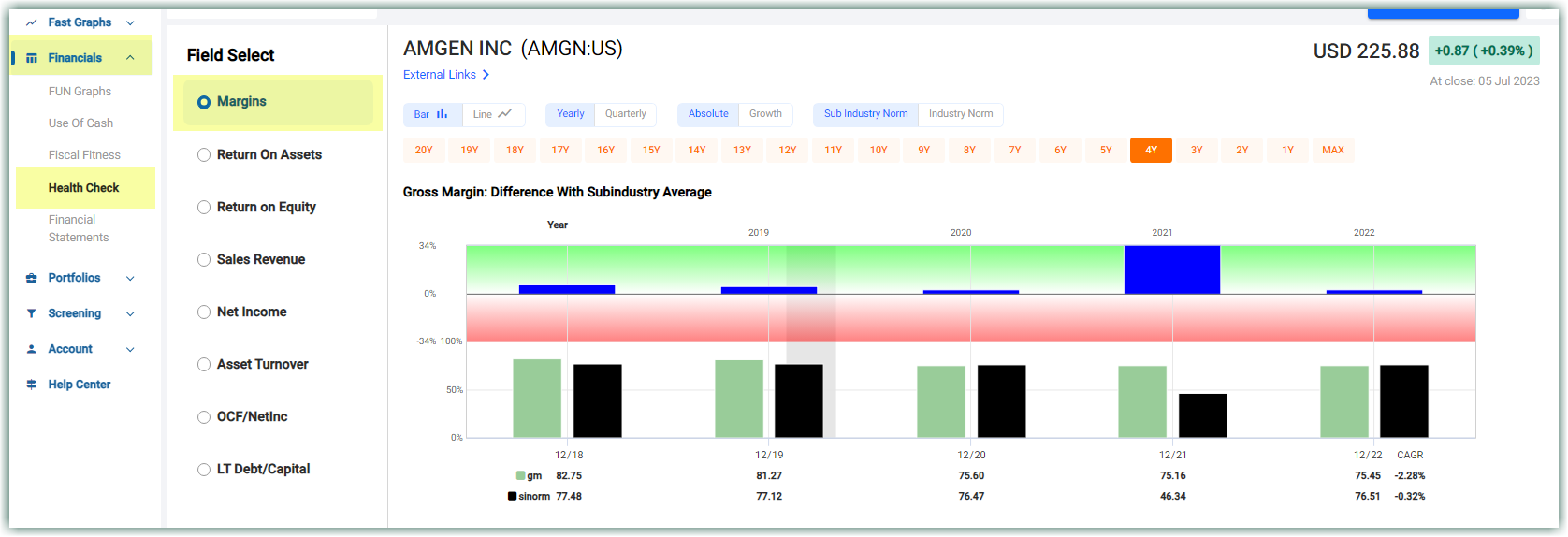Click the Financials table icon

point(32,58)
